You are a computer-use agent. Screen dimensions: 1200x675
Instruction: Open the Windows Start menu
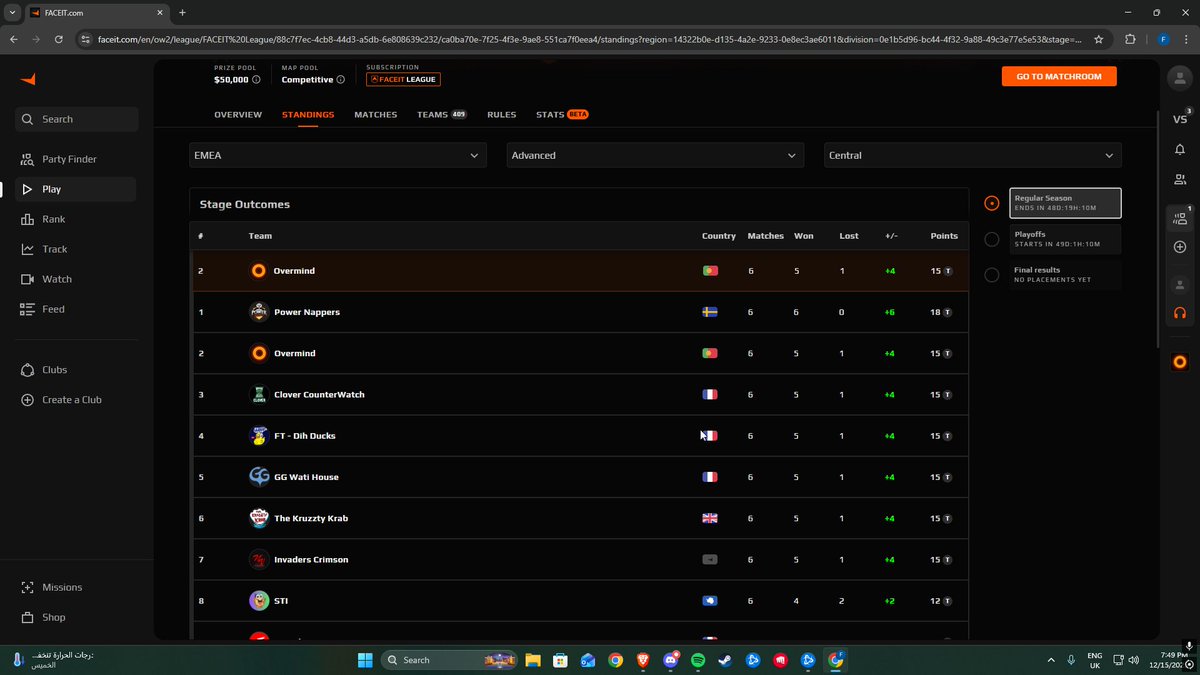click(x=365, y=660)
